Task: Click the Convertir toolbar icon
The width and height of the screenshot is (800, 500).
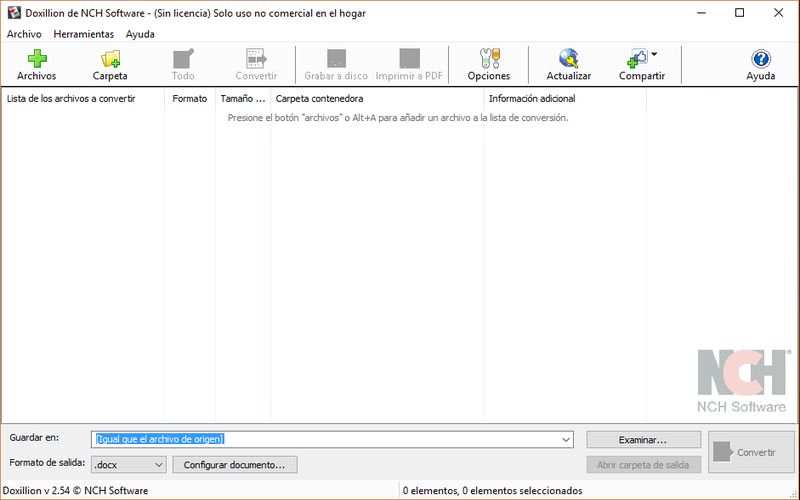Action: [x=256, y=59]
